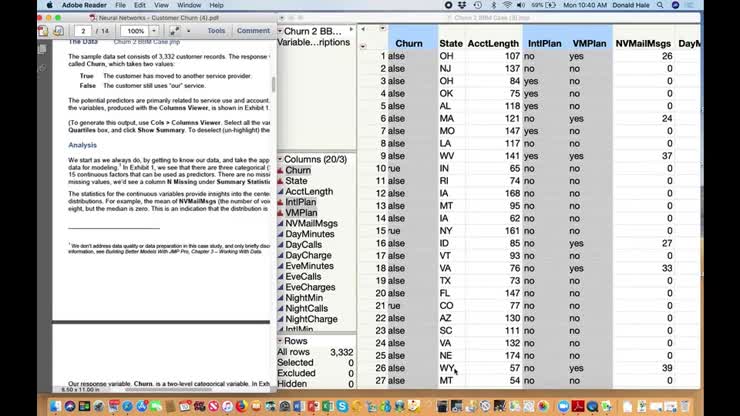Click the Churn 2 BB table panel triangle

[280, 31]
